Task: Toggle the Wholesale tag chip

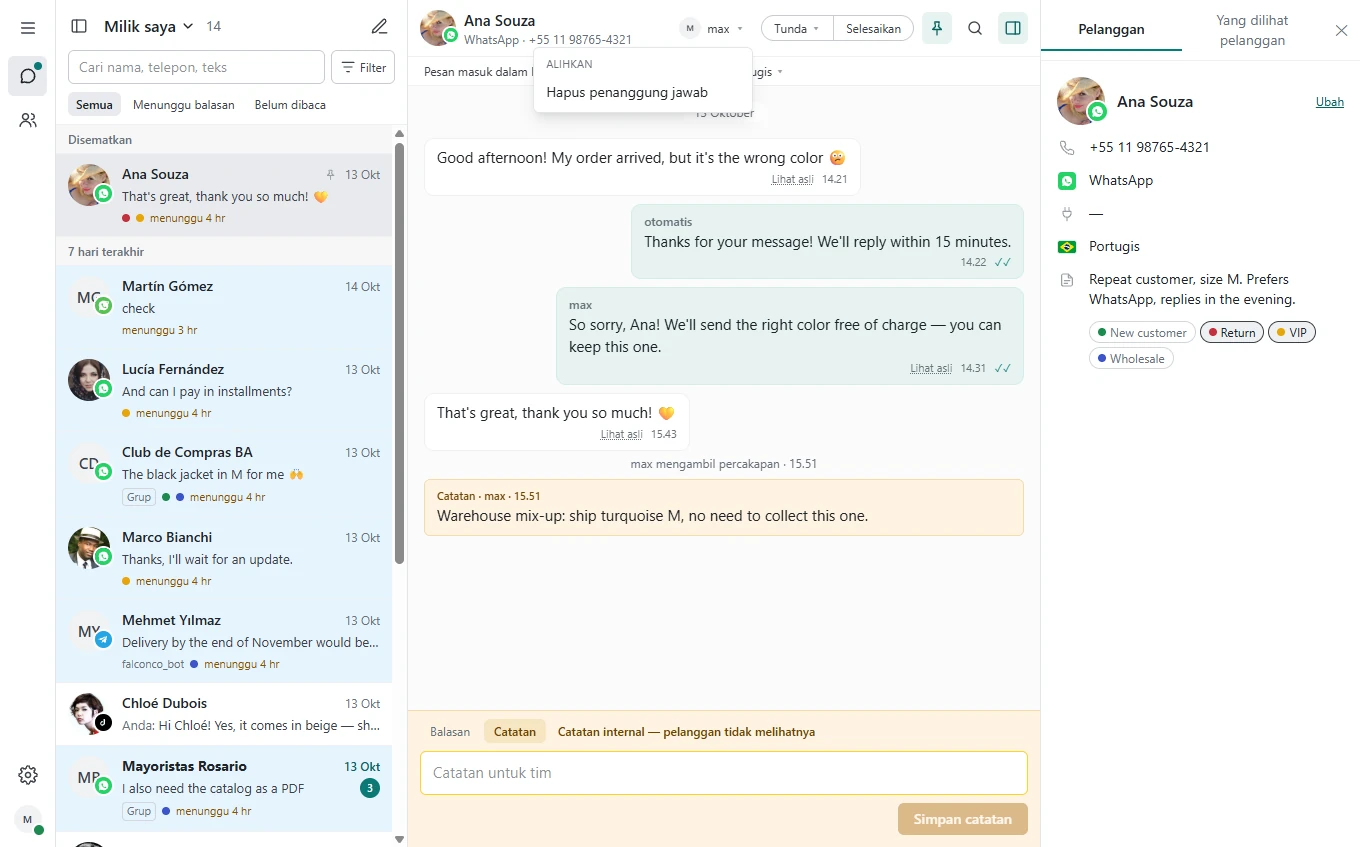Action: (1131, 358)
